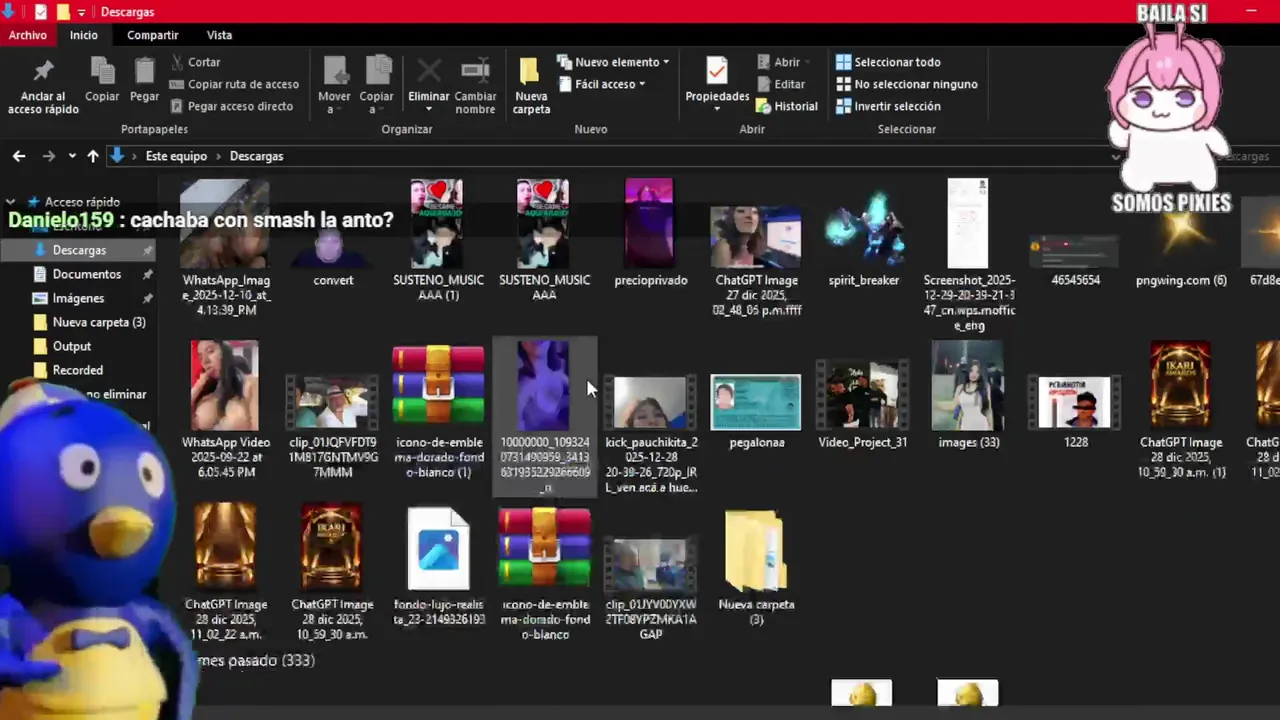Select the images (33) file
Viewport: 1280px width, 720px height.
[968, 396]
